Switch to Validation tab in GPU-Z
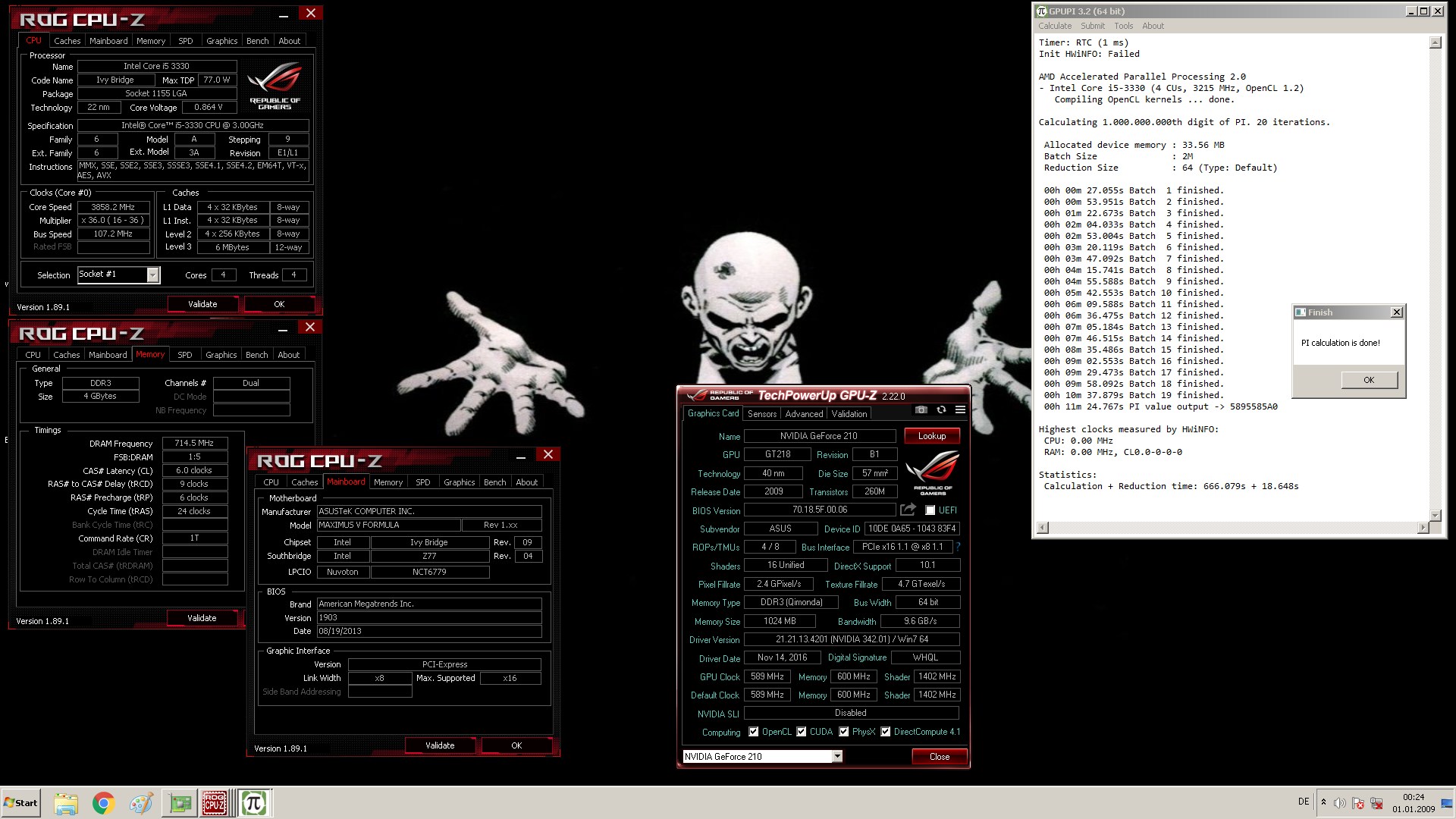The height and width of the screenshot is (819, 1456). [849, 414]
